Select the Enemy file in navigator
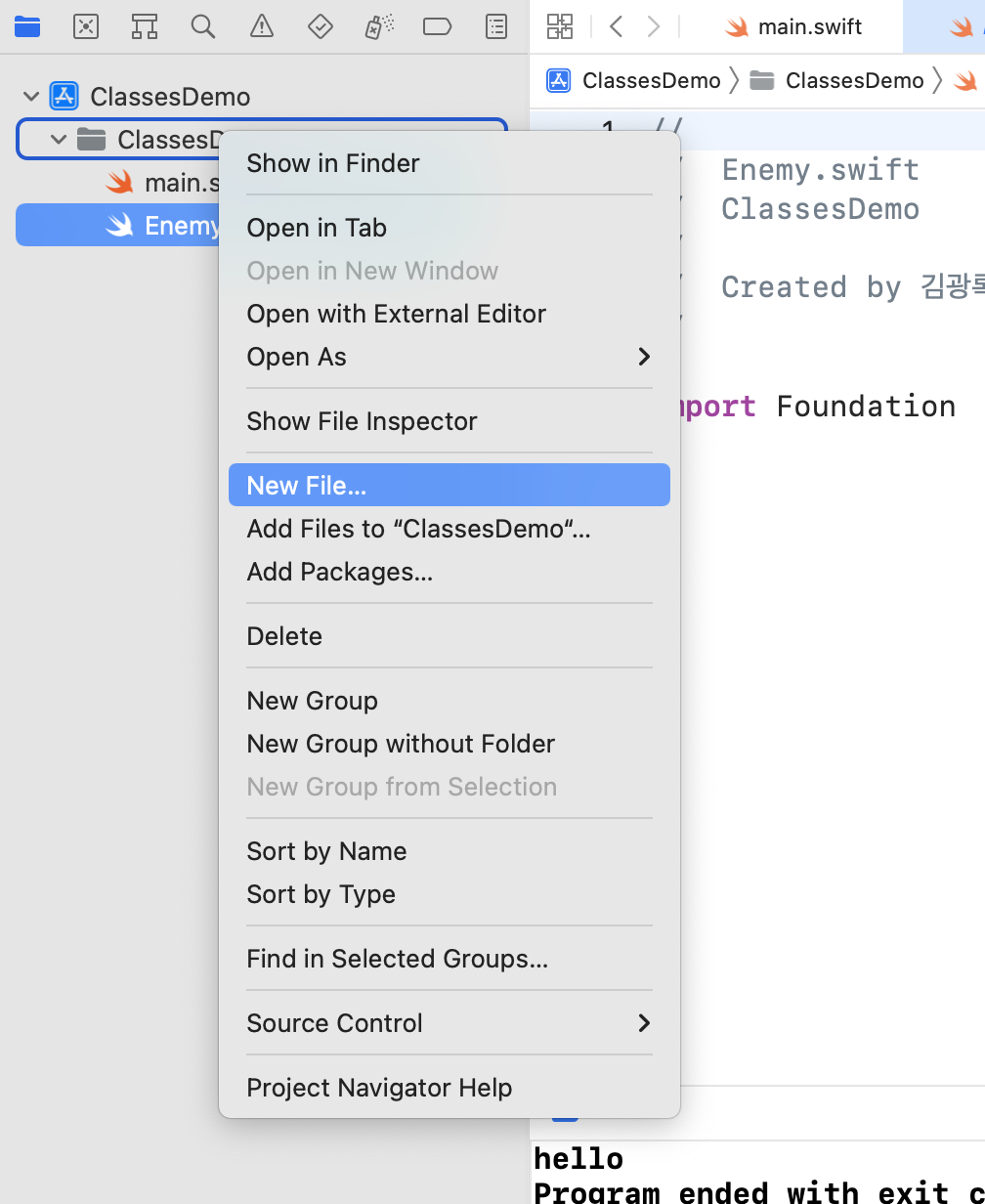The image size is (985, 1204). tap(117, 226)
